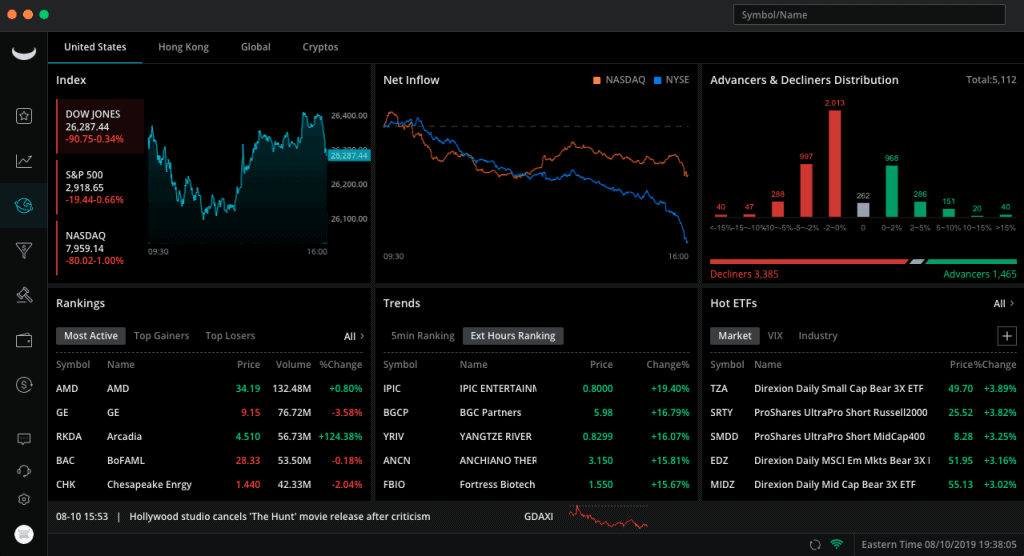Open the headset support icon in sidebar

[x=24, y=470]
